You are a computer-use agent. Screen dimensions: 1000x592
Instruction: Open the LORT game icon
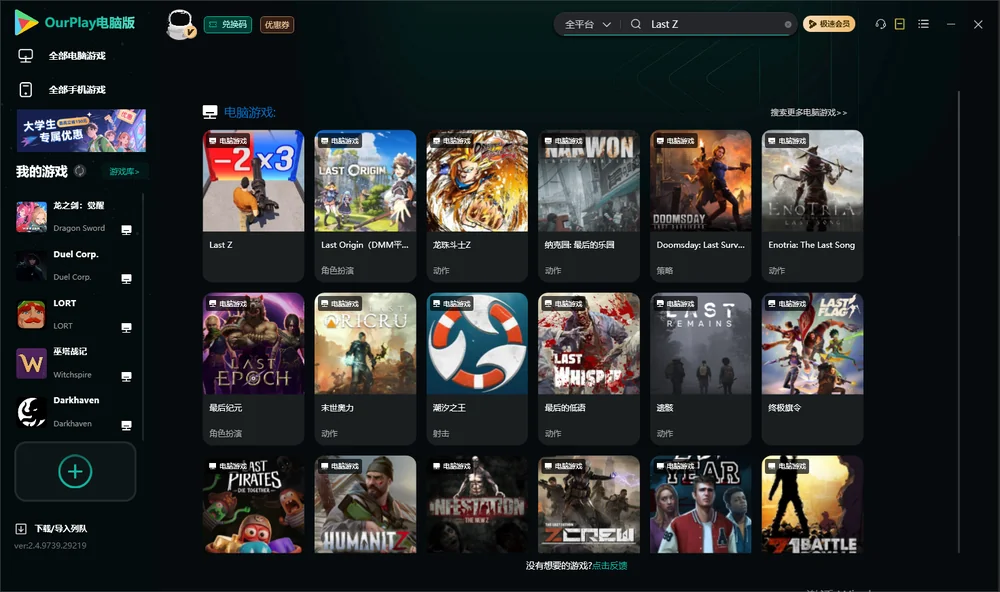pos(31,314)
